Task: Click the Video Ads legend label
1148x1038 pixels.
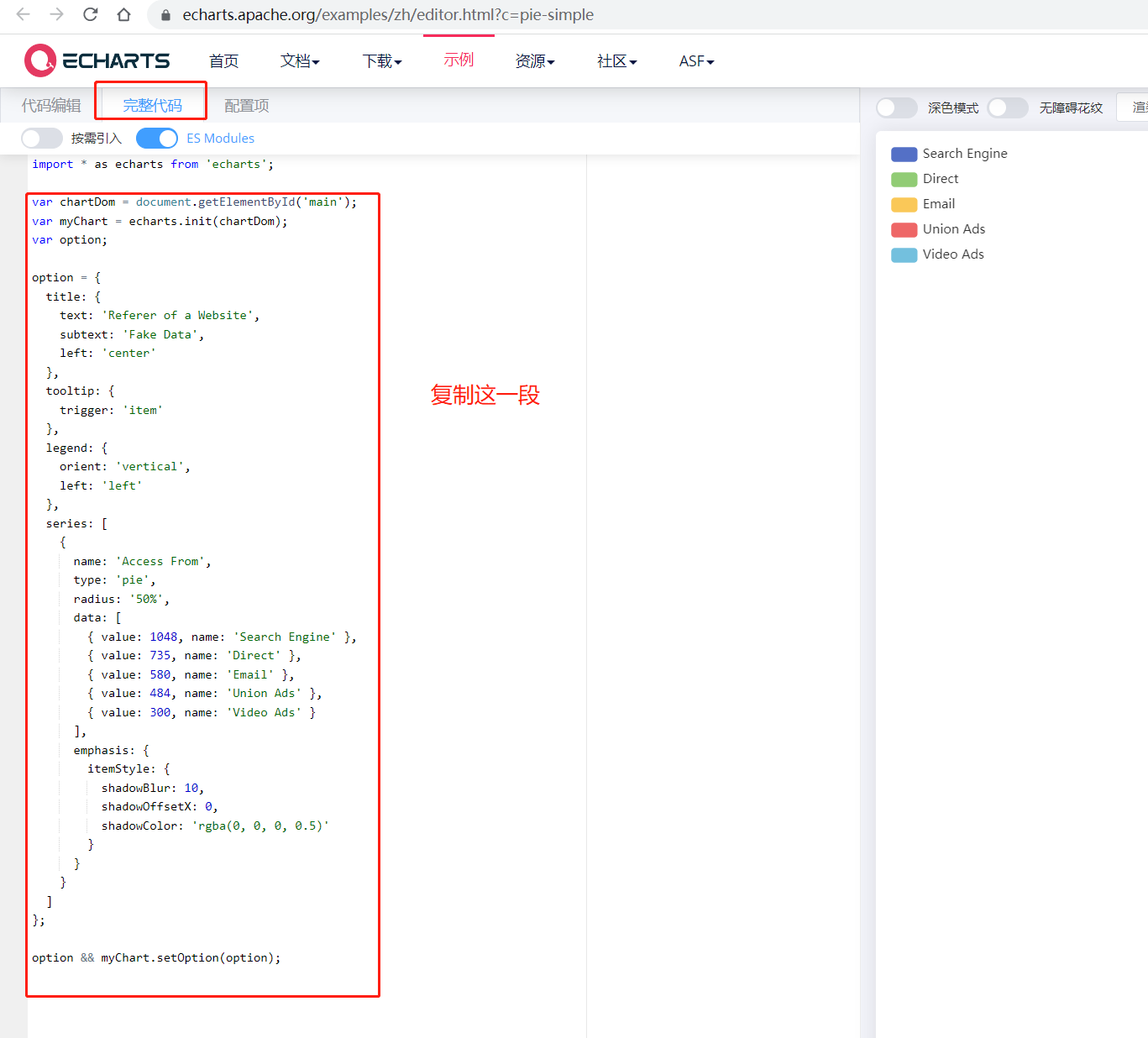Action: [x=953, y=254]
